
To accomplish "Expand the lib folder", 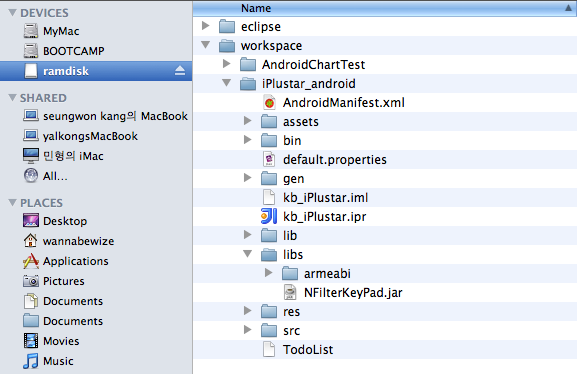I will coord(248,235).
